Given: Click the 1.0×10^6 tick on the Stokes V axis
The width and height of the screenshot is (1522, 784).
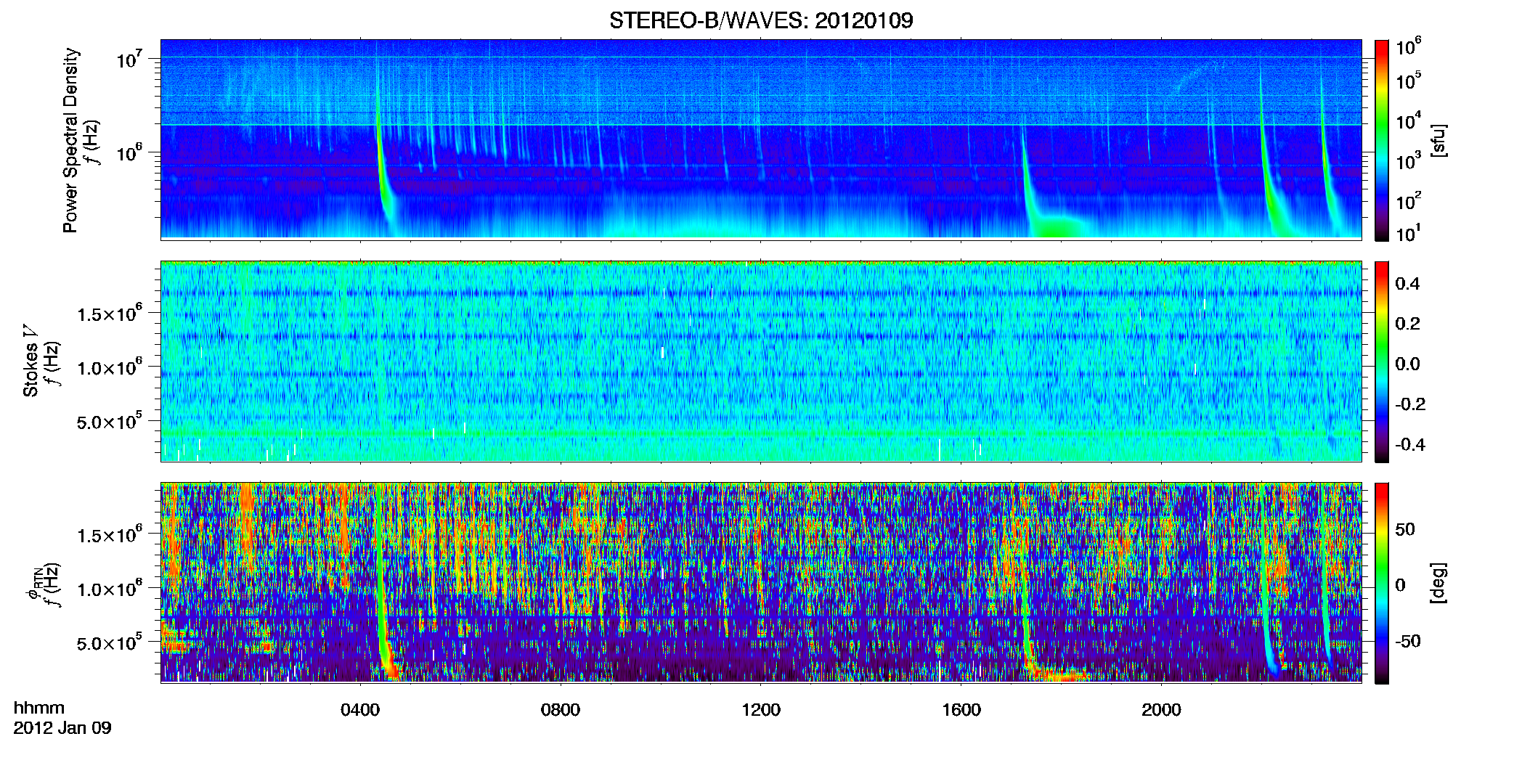Looking at the screenshot, I should click(110, 367).
